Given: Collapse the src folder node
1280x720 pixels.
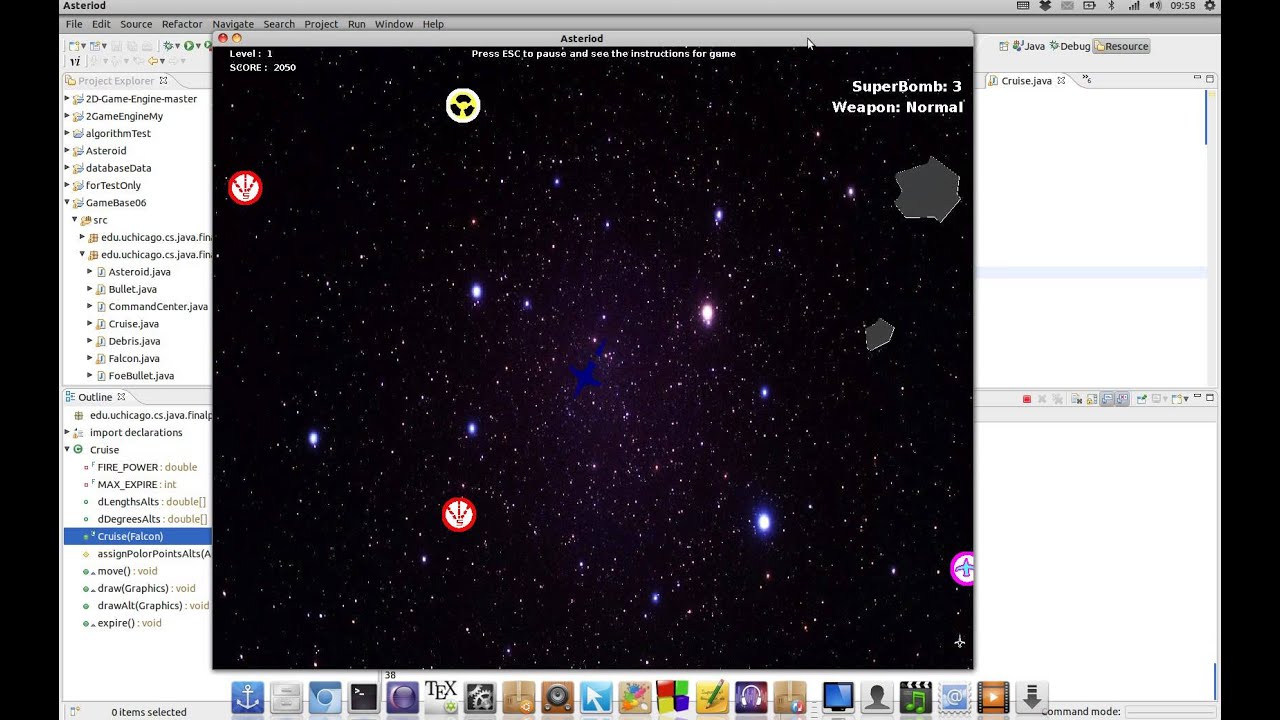Looking at the screenshot, I should 74,219.
